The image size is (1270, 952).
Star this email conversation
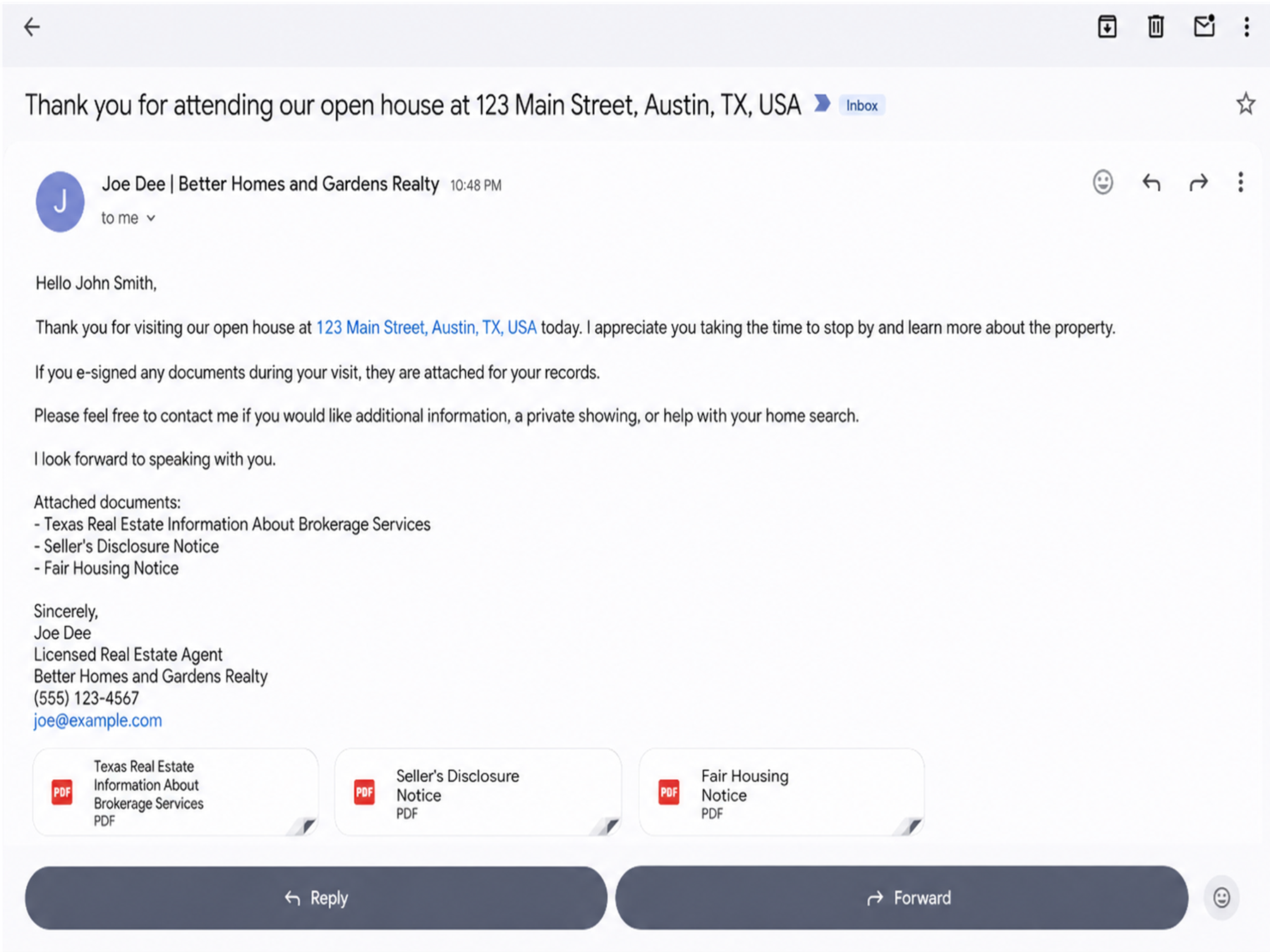point(1245,104)
